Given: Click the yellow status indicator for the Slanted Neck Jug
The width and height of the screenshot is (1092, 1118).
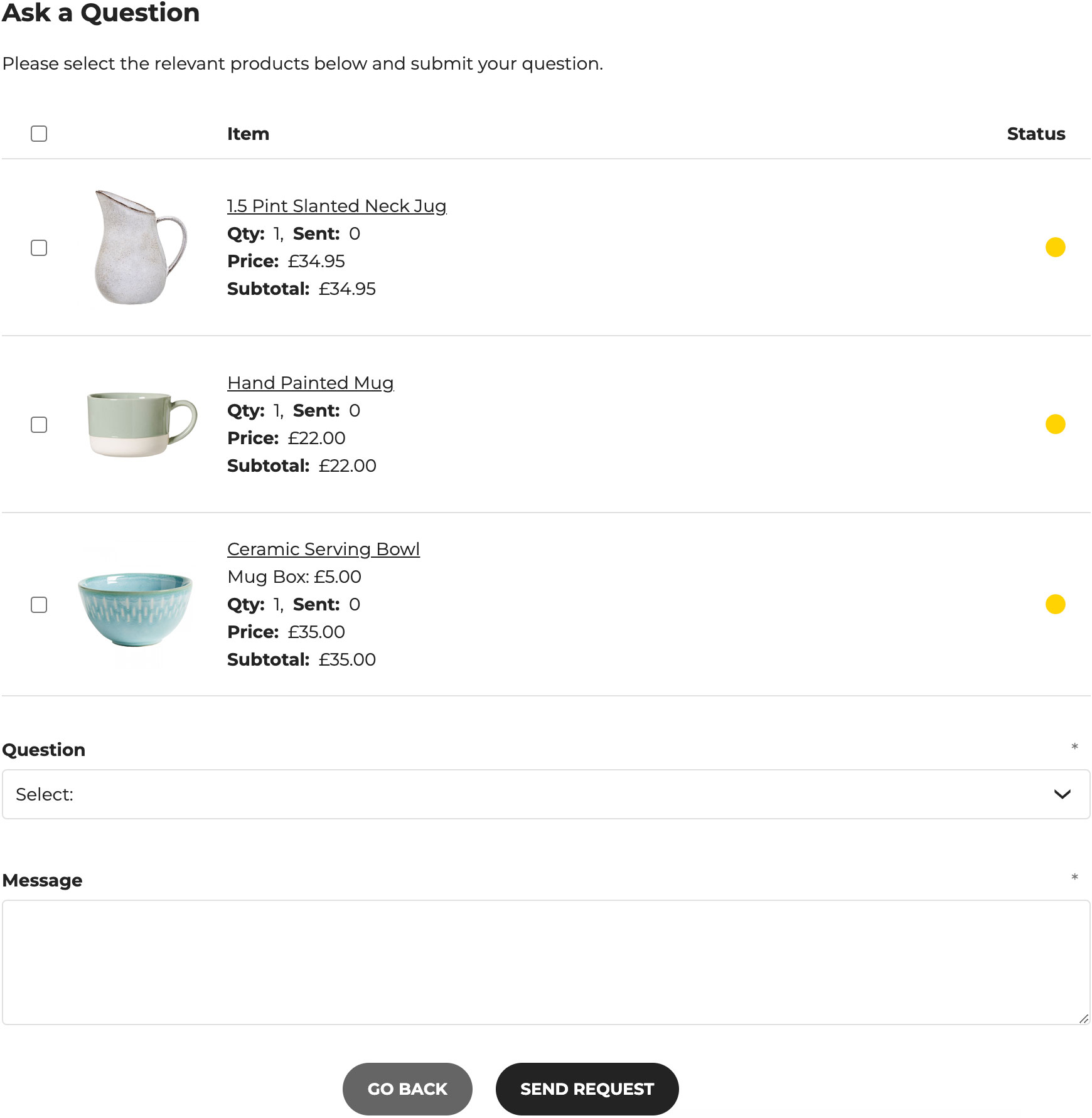Looking at the screenshot, I should point(1056,247).
